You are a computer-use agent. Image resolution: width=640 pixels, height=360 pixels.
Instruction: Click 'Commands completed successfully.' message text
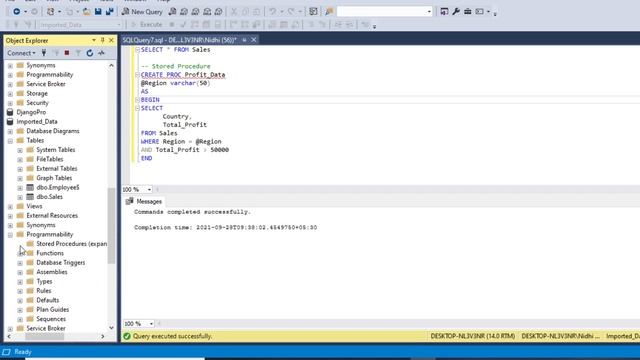pos(192,212)
